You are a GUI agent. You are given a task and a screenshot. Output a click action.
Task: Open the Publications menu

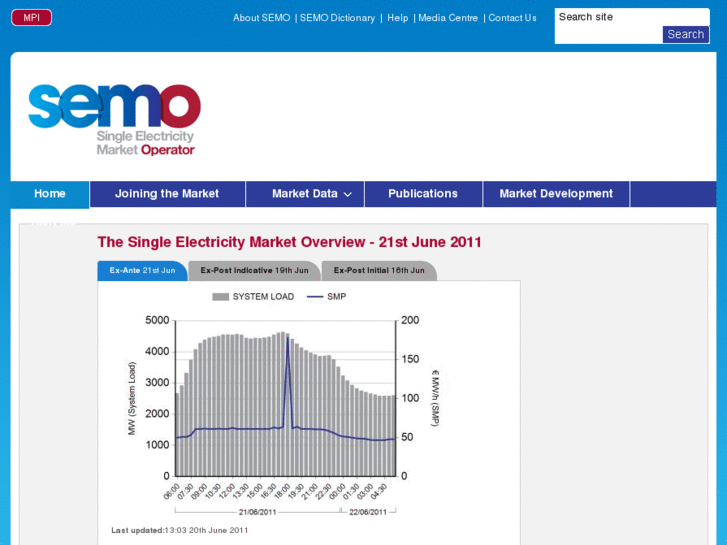pos(423,194)
